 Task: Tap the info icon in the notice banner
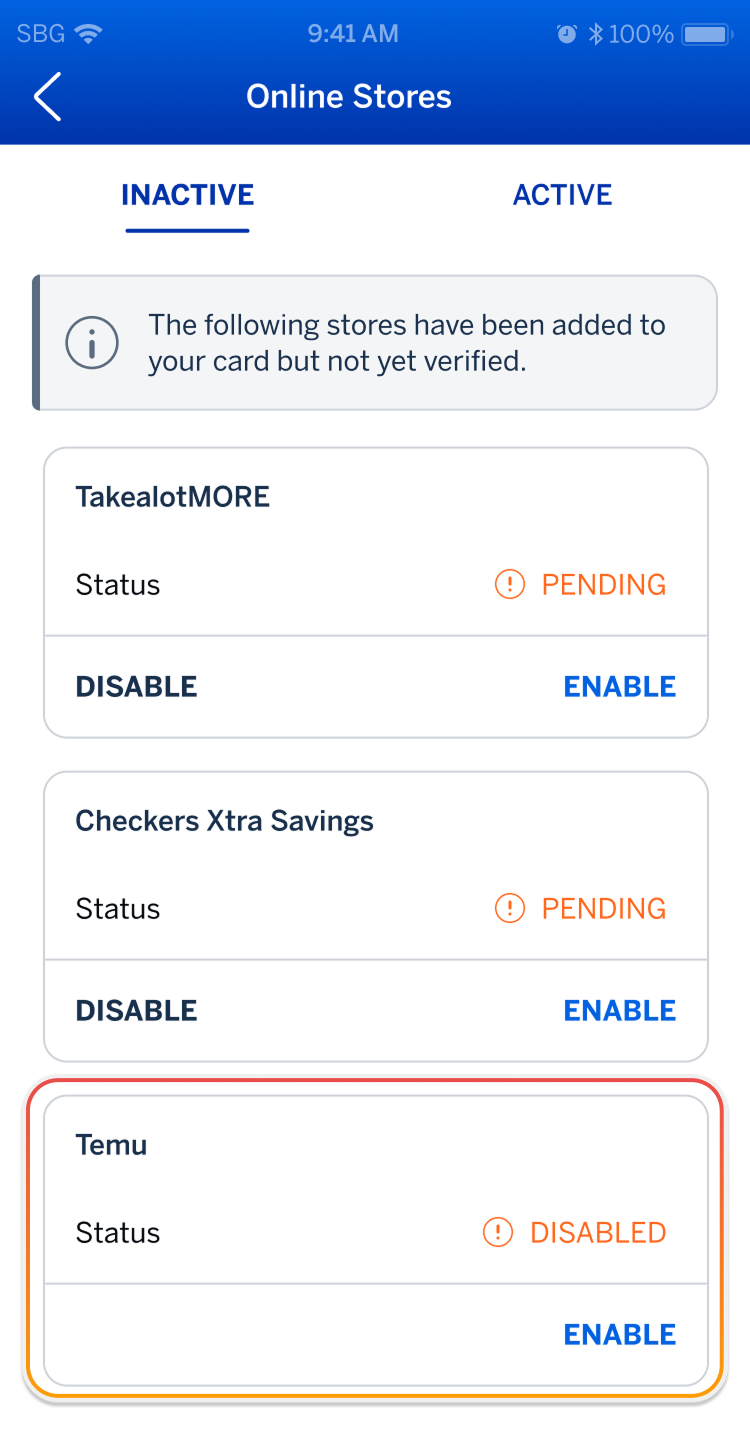coord(92,342)
